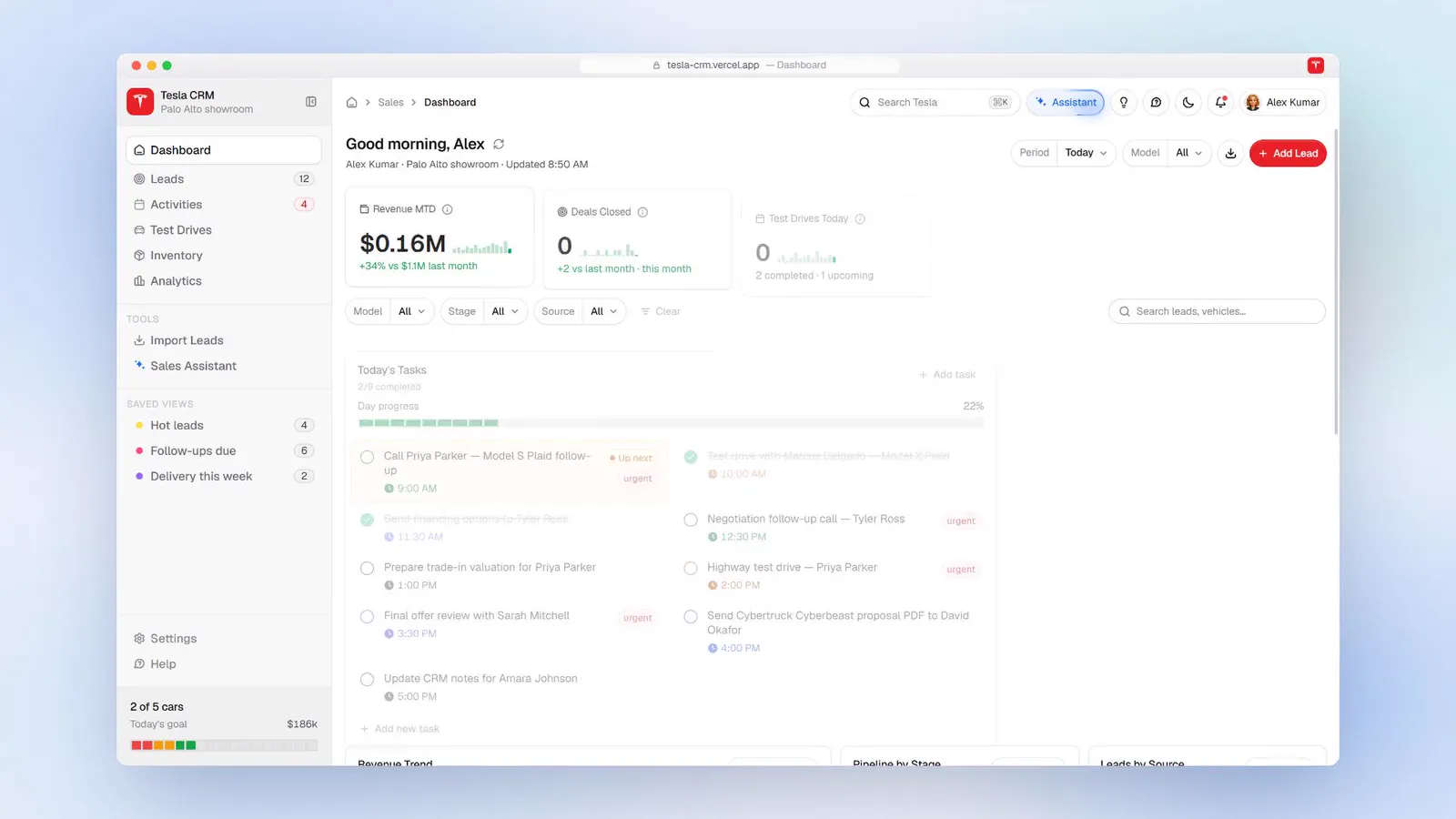Click the Today's goal cars progress bar
This screenshot has width=1456, height=819.
pyautogui.click(x=224, y=745)
